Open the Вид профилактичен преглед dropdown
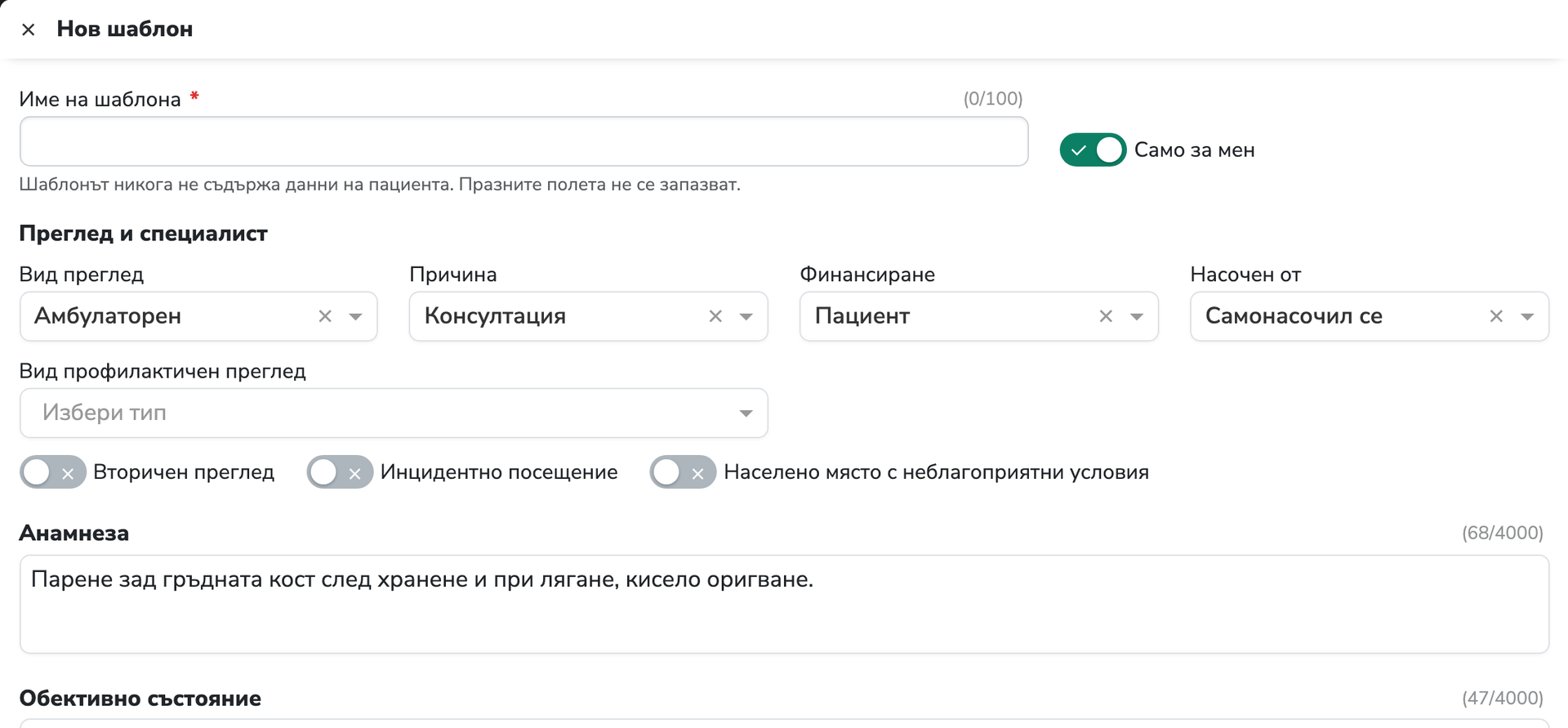The image size is (1568, 728). coord(394,413)
